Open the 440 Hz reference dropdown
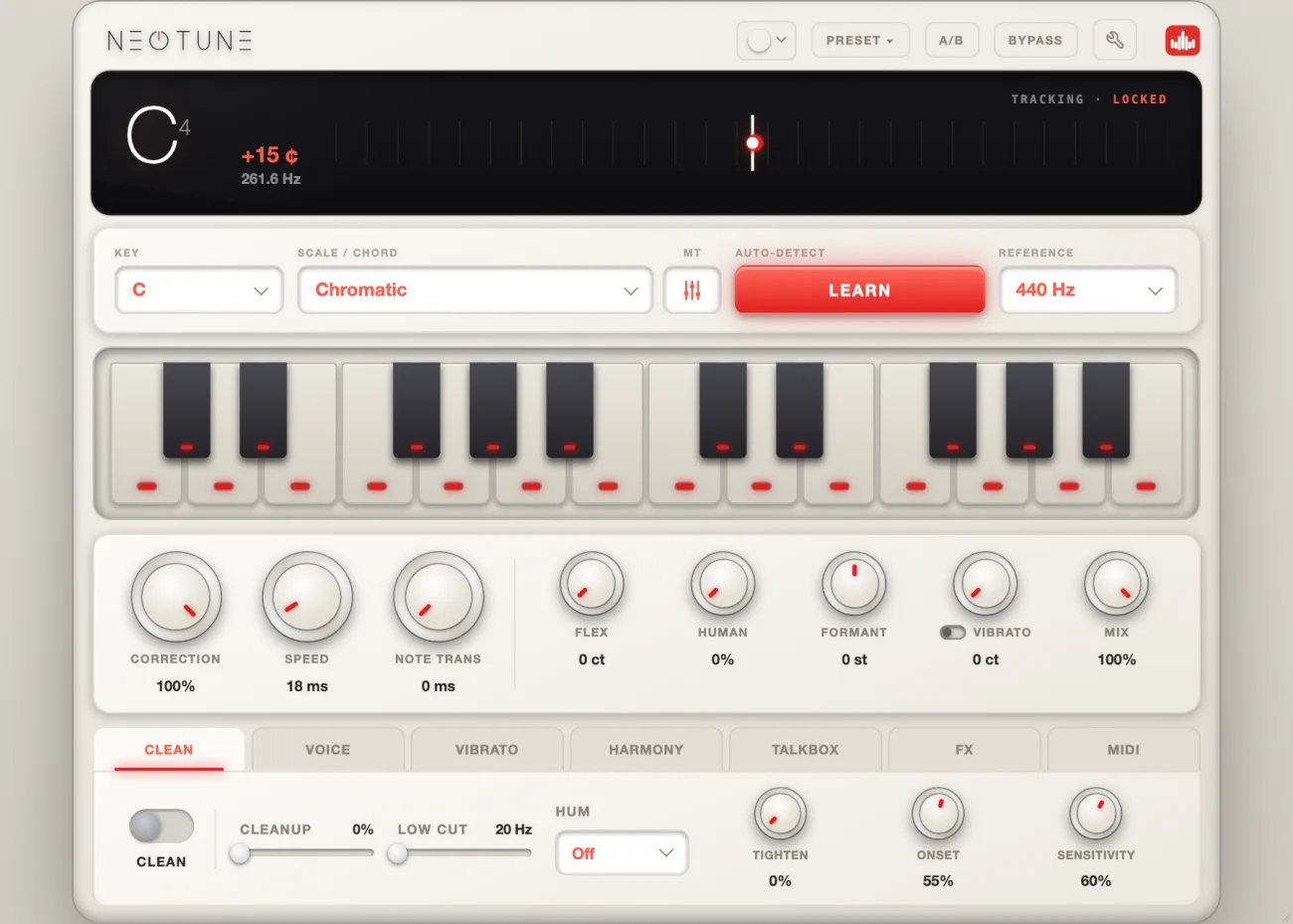1293x924 pixels. click(x=1088, y=290)
